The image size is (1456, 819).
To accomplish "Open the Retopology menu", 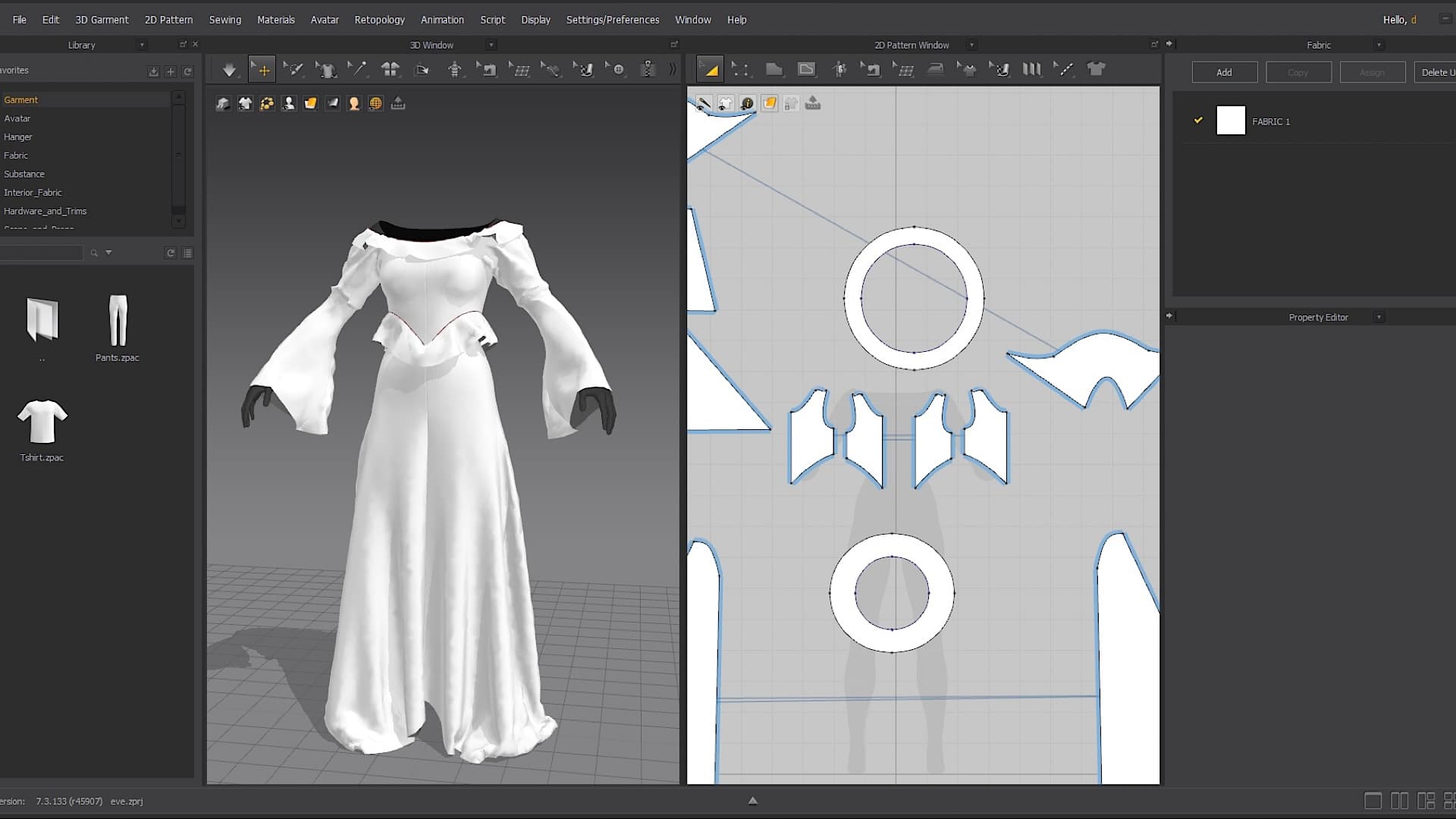I will click(x=380, y=20).
